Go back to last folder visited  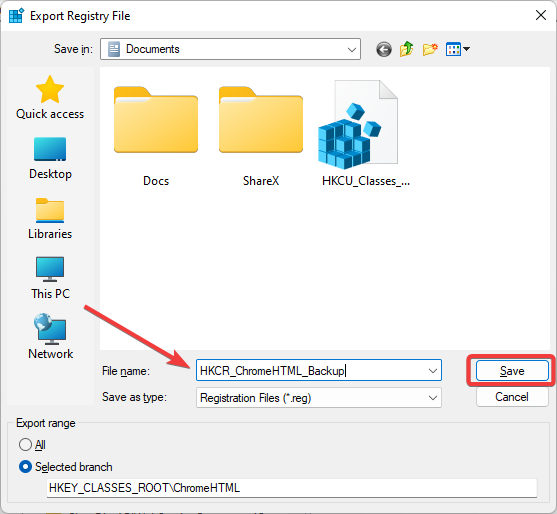(384, 49)
